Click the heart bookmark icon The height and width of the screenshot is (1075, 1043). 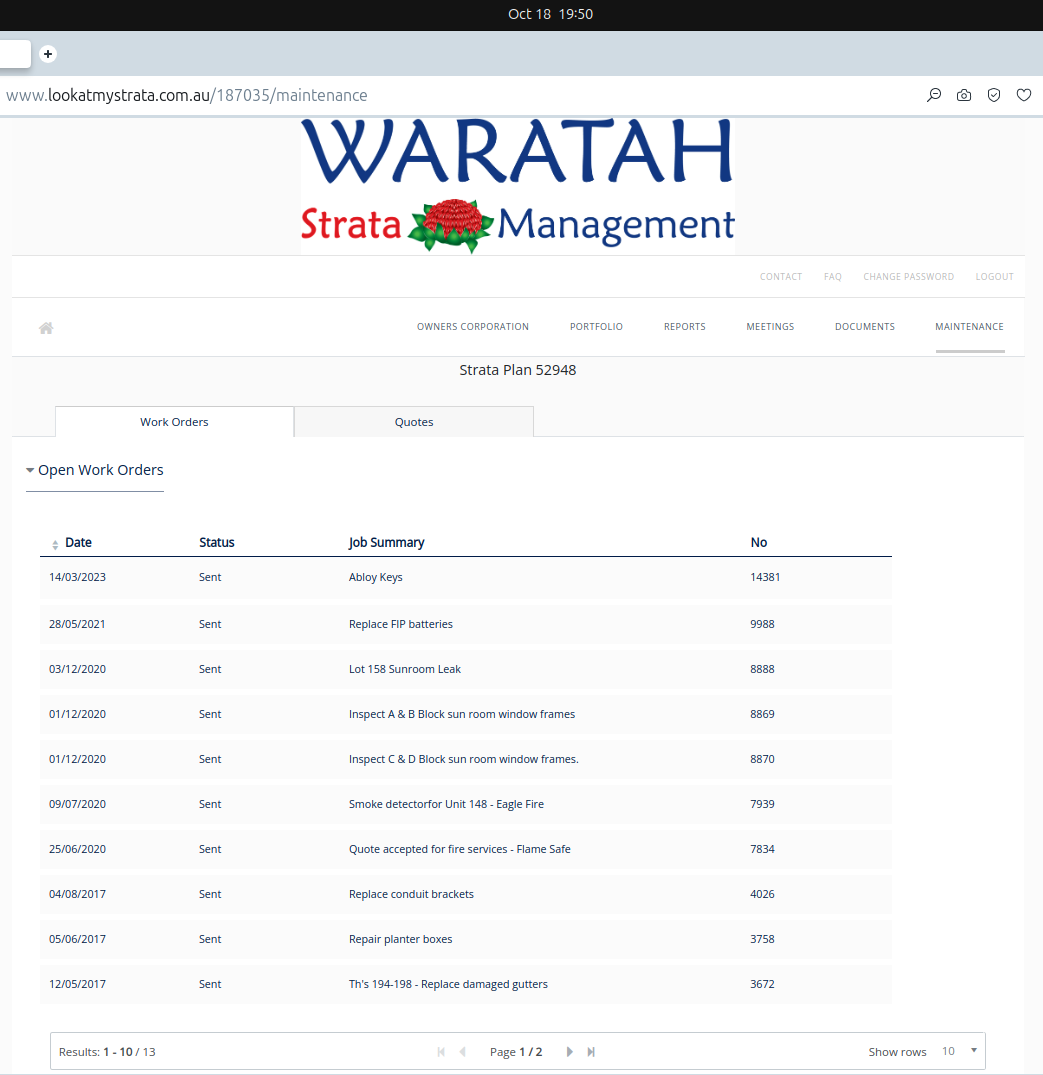[x=1024, y=95]
